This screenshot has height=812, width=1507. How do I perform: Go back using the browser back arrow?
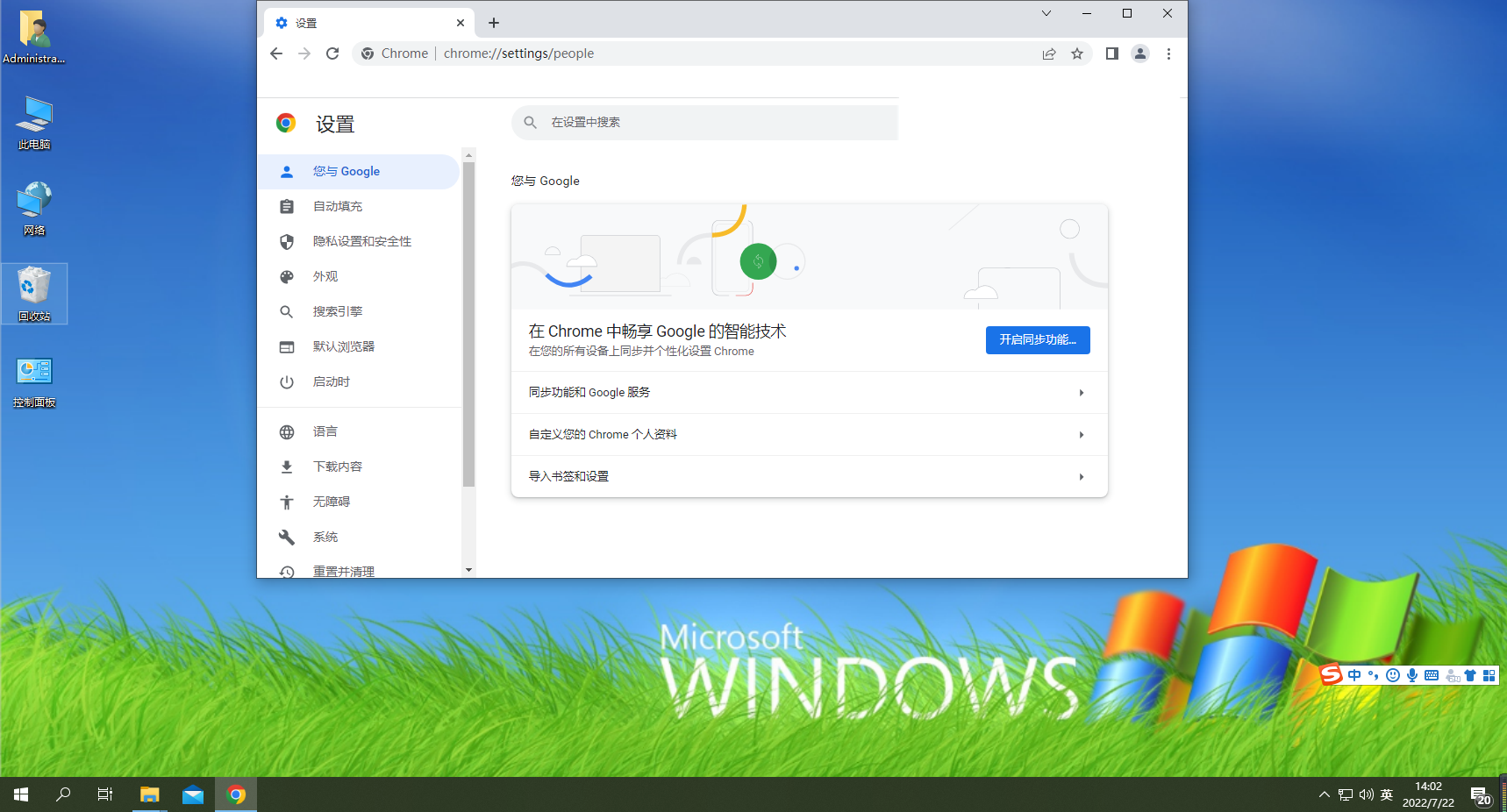pyautogui.click(x=276, y=53)
